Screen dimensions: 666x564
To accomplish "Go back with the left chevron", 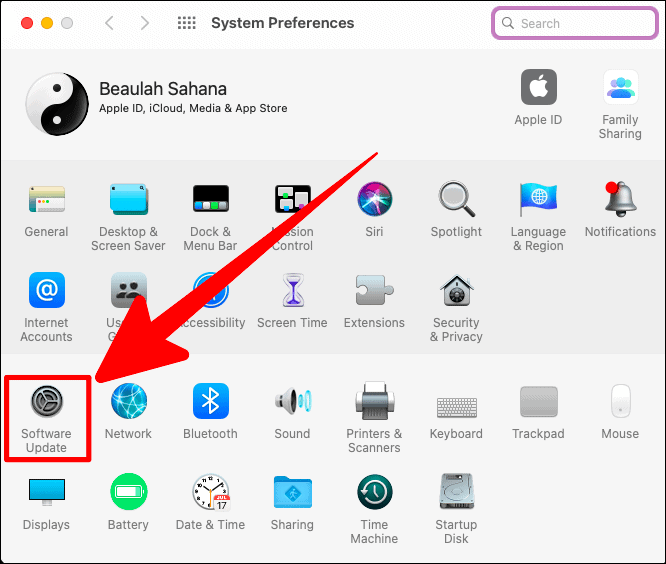I will point(109,23).
